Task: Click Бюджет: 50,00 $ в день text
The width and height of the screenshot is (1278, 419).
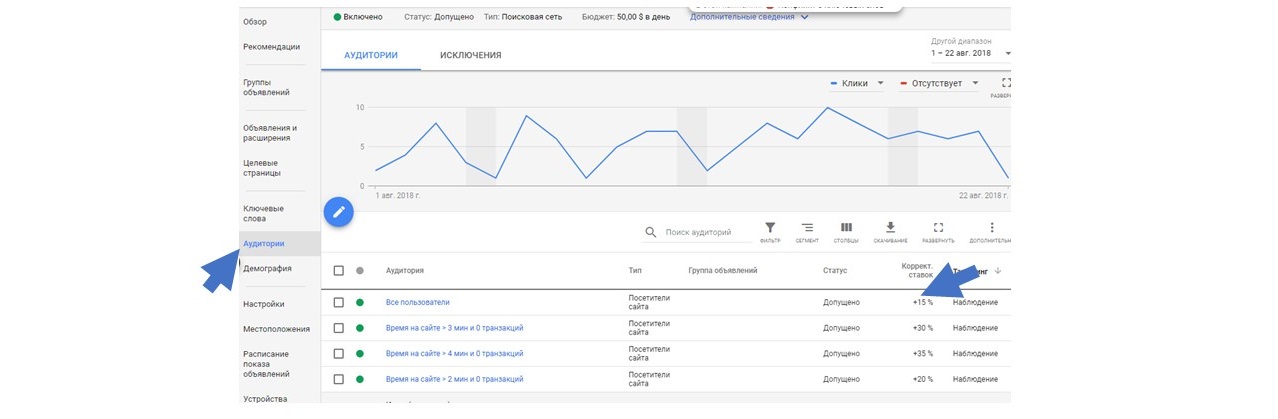Action: pos(628,17)
